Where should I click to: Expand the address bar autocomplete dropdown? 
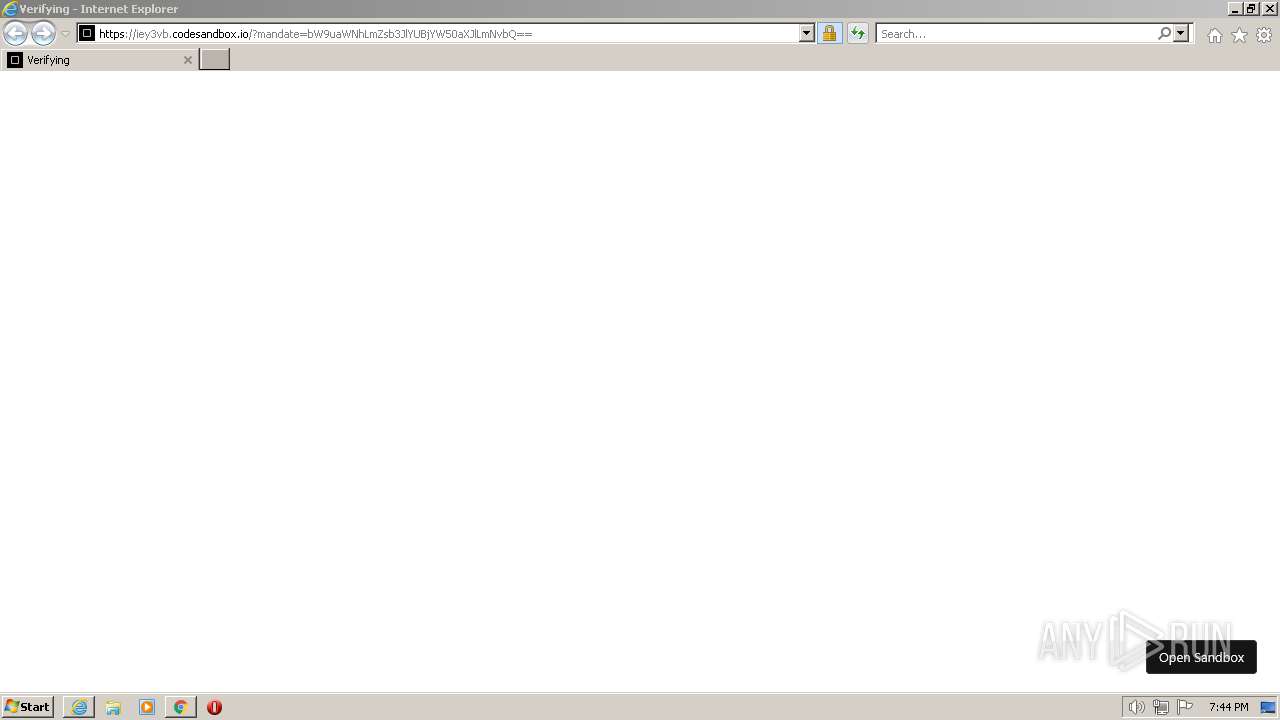(807, 33)
